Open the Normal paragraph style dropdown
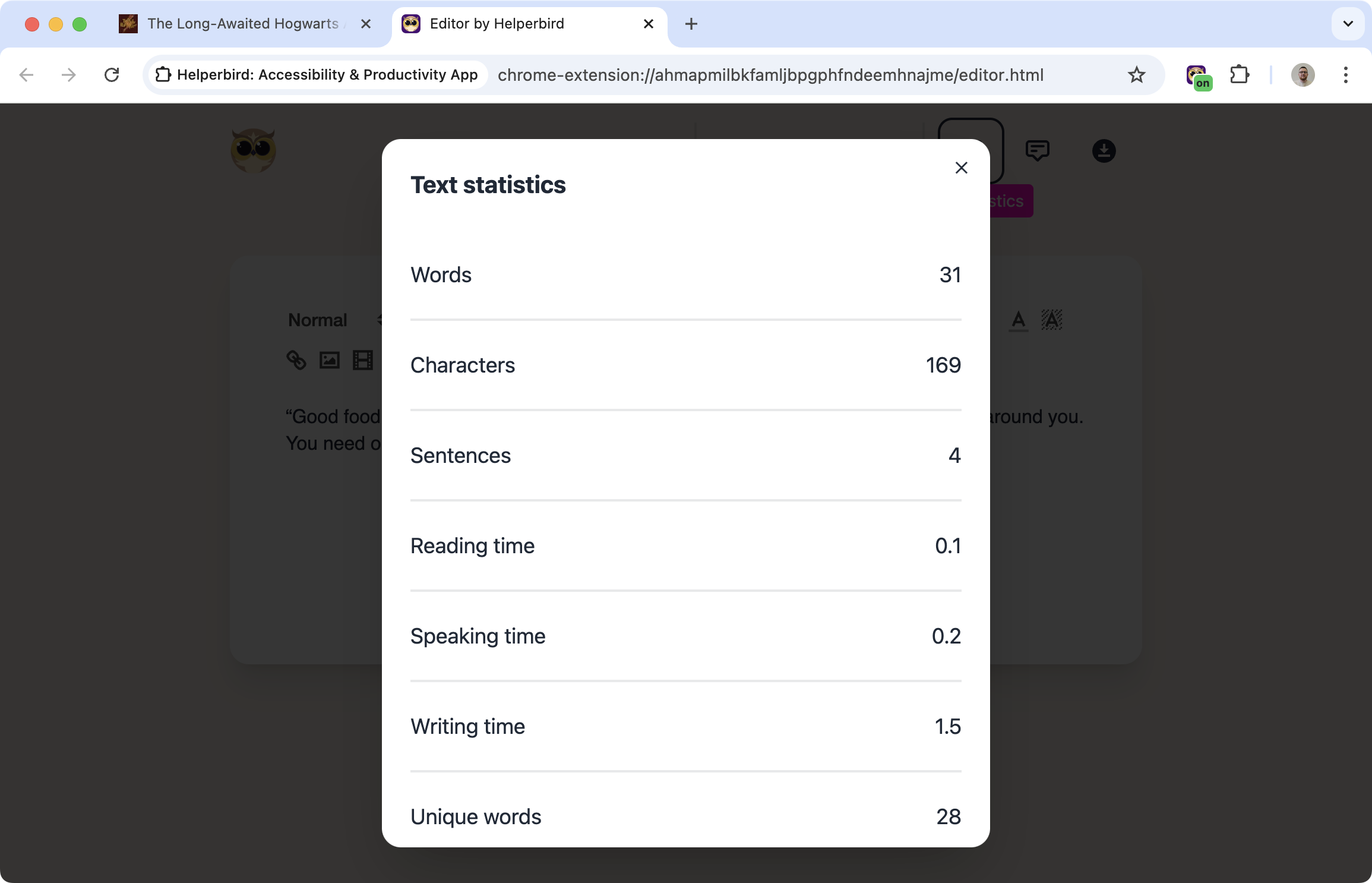 tap(318, 320)
